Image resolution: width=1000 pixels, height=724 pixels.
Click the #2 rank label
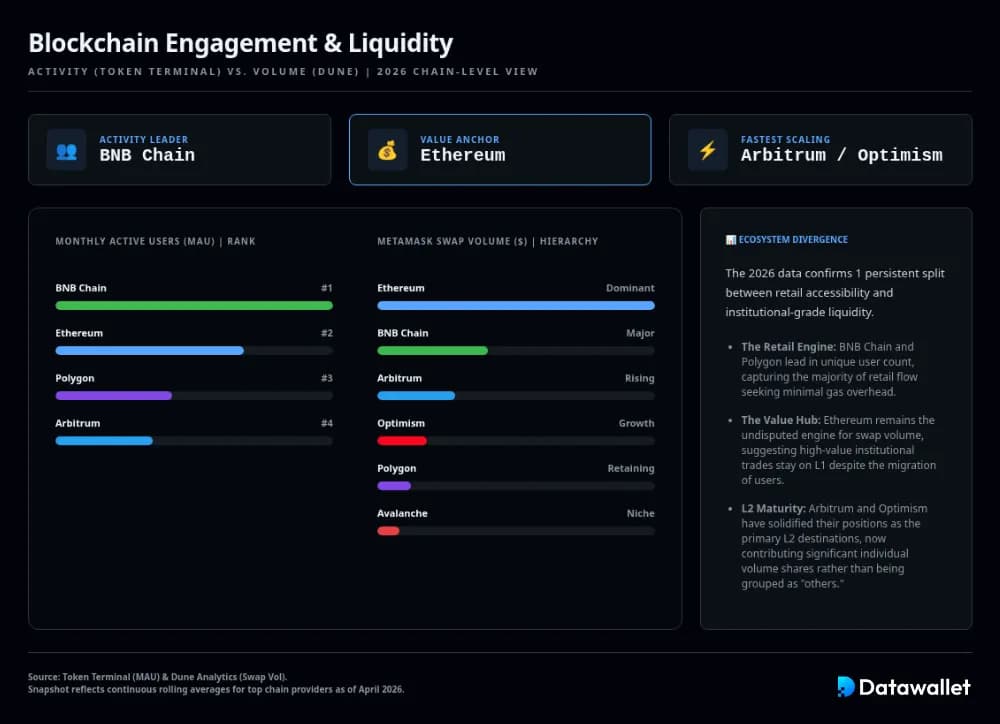[327, 333]
